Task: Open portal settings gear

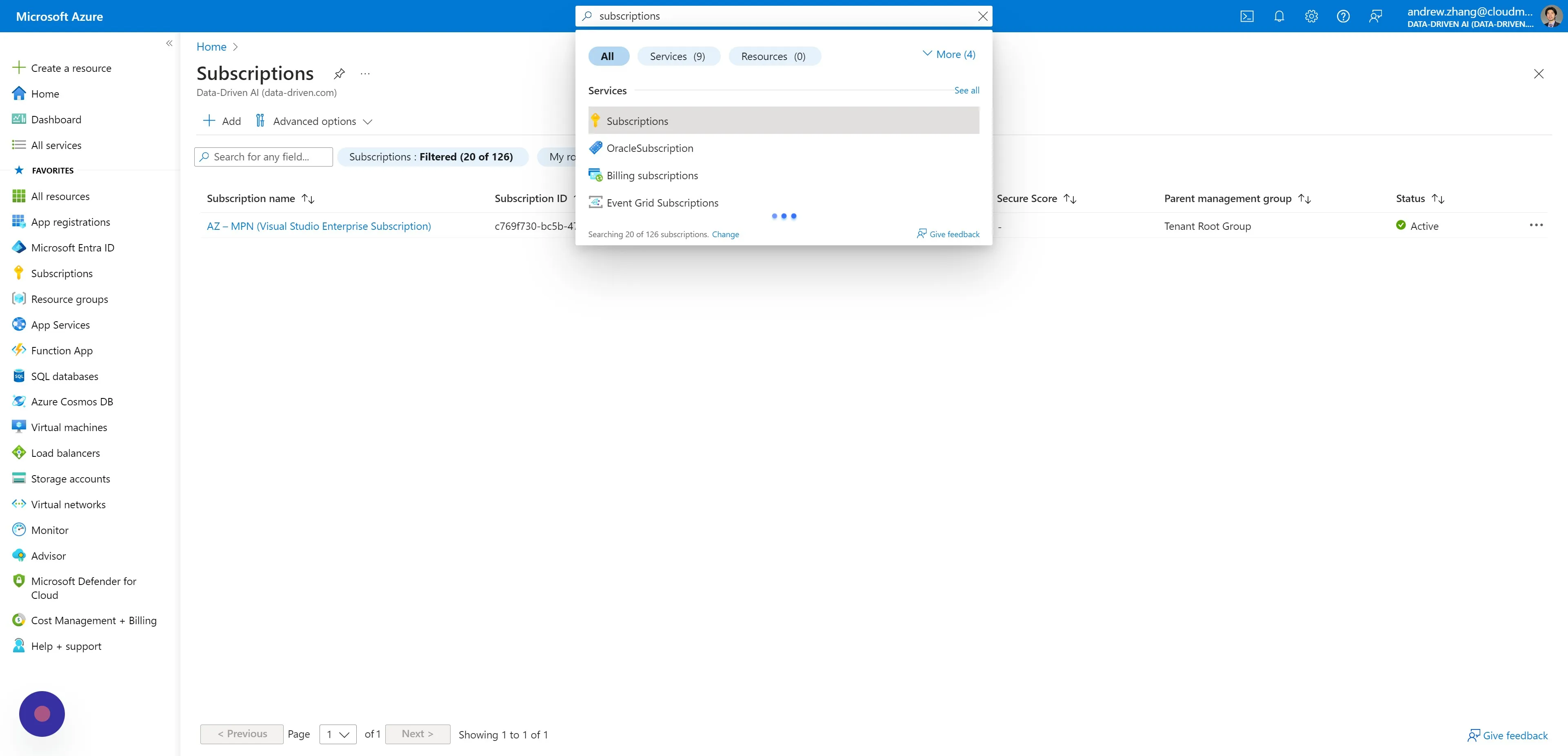Action: click(1311, 16)
